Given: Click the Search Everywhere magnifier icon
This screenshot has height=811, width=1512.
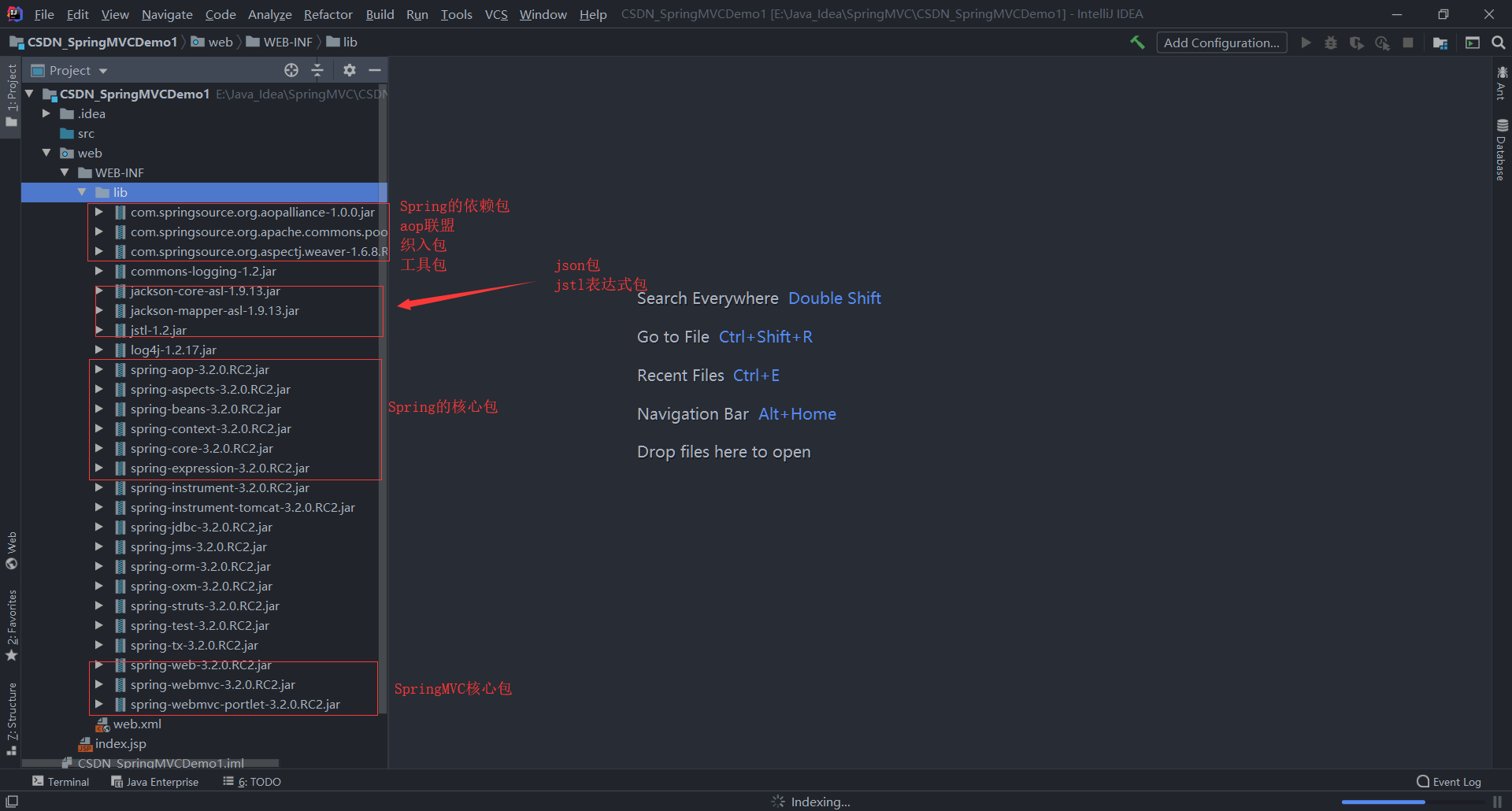Looking at the screenshot, I should pyautogui.click(x=1498, y=43).
